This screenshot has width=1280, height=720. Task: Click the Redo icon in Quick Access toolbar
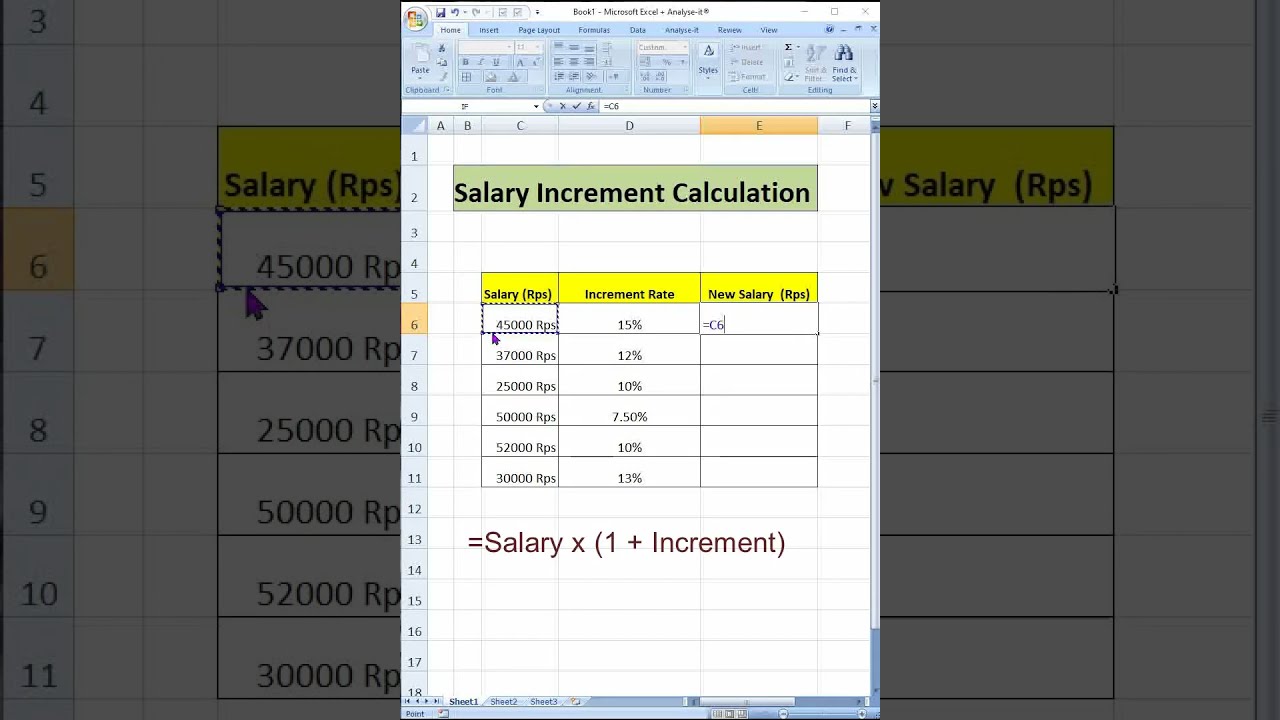pyautogui.click(x=476, y=13)
